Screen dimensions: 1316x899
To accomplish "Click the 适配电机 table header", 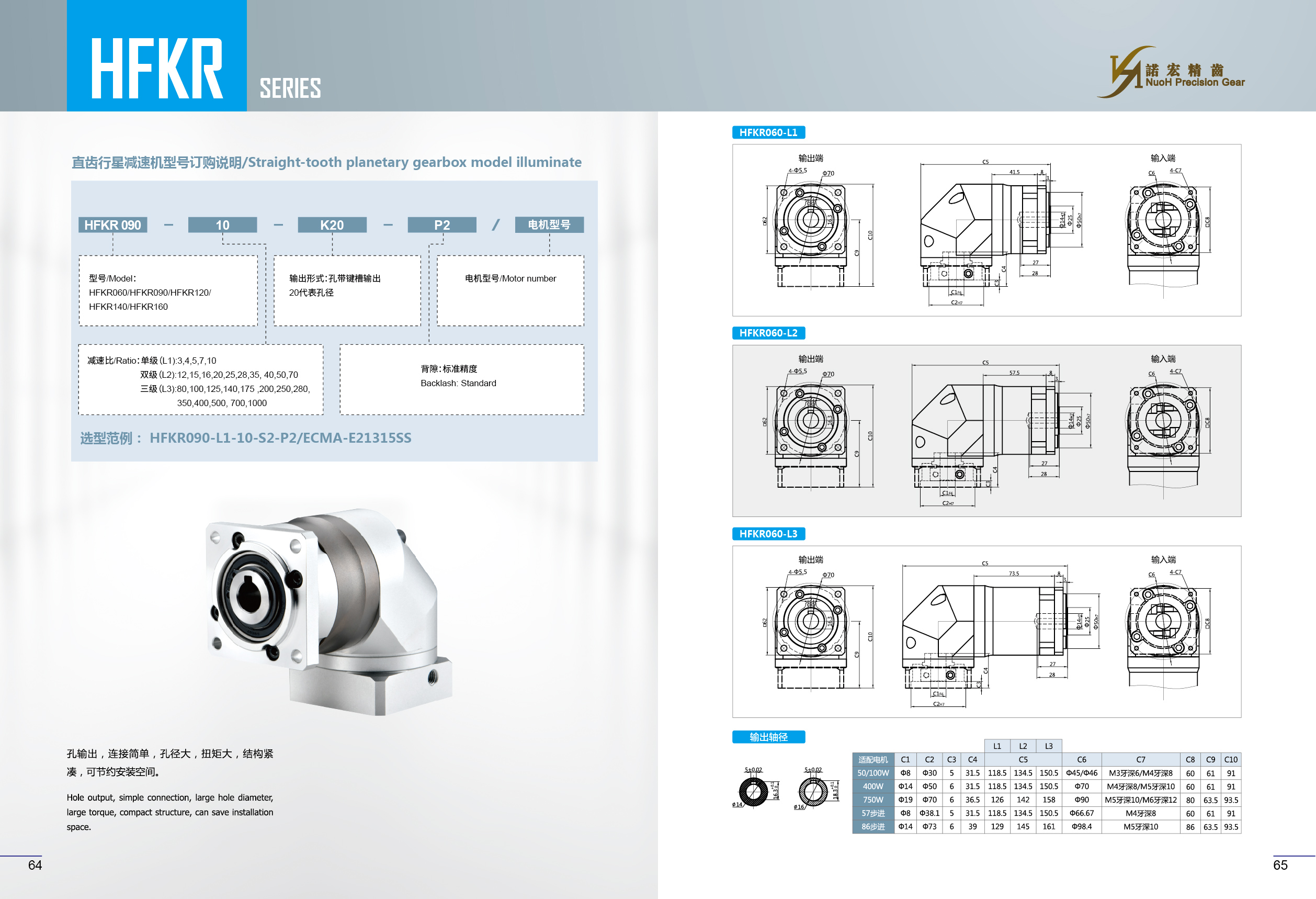I will point(872,760).
